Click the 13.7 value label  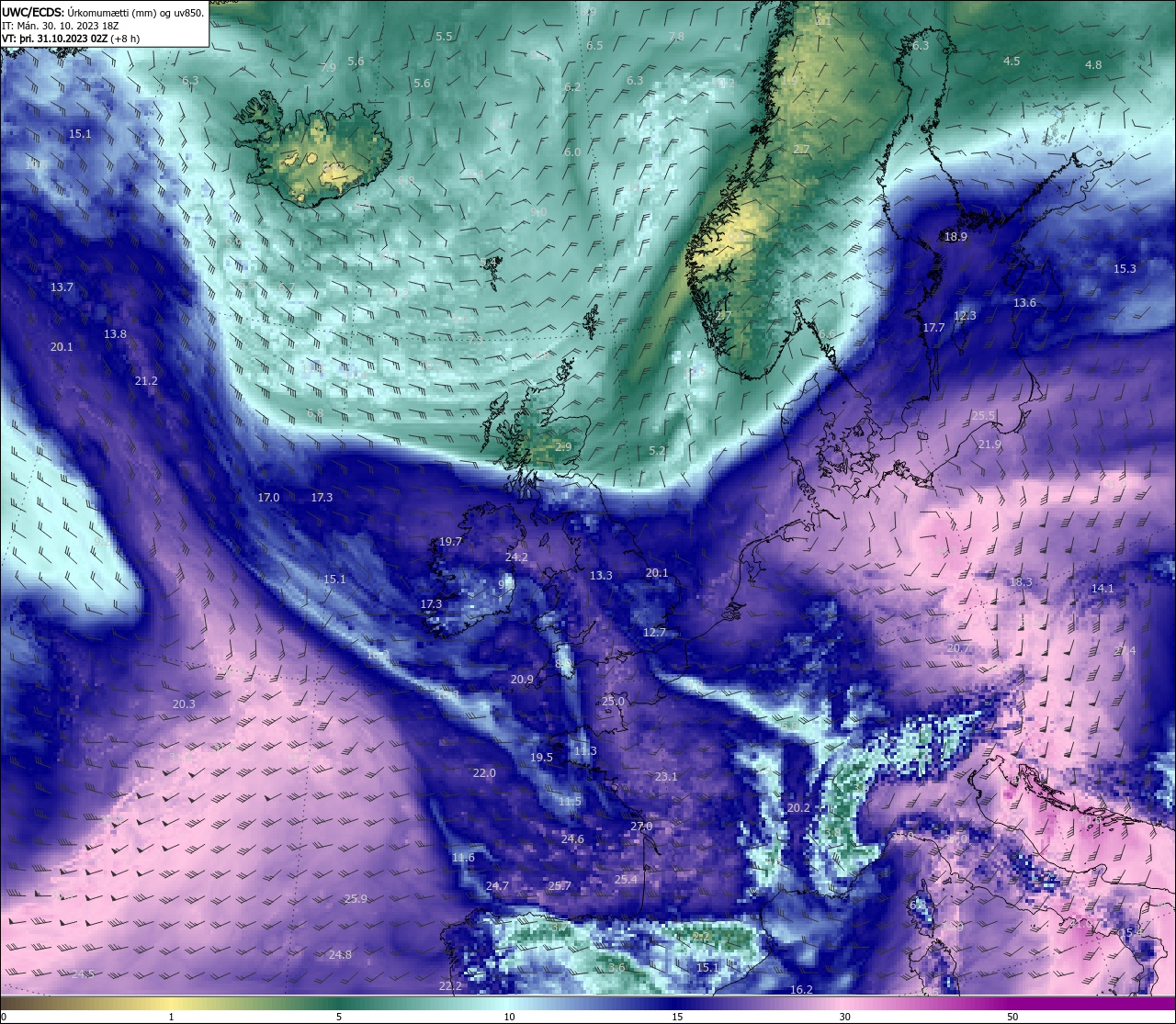[x=62, y=287]
